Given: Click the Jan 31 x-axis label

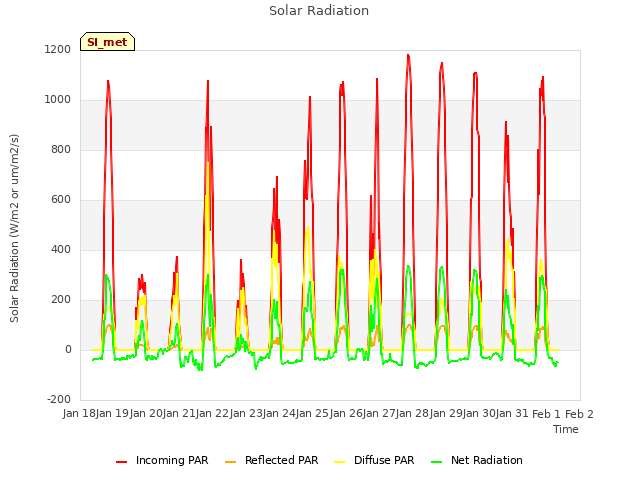Looking at the screenshot, I should click(512, 414).
